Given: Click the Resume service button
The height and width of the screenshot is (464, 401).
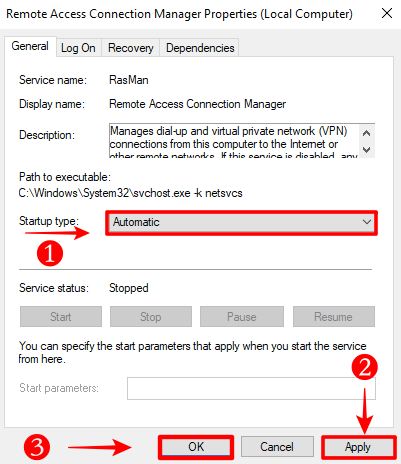Looking at the screenshot, I should point(334,317).
